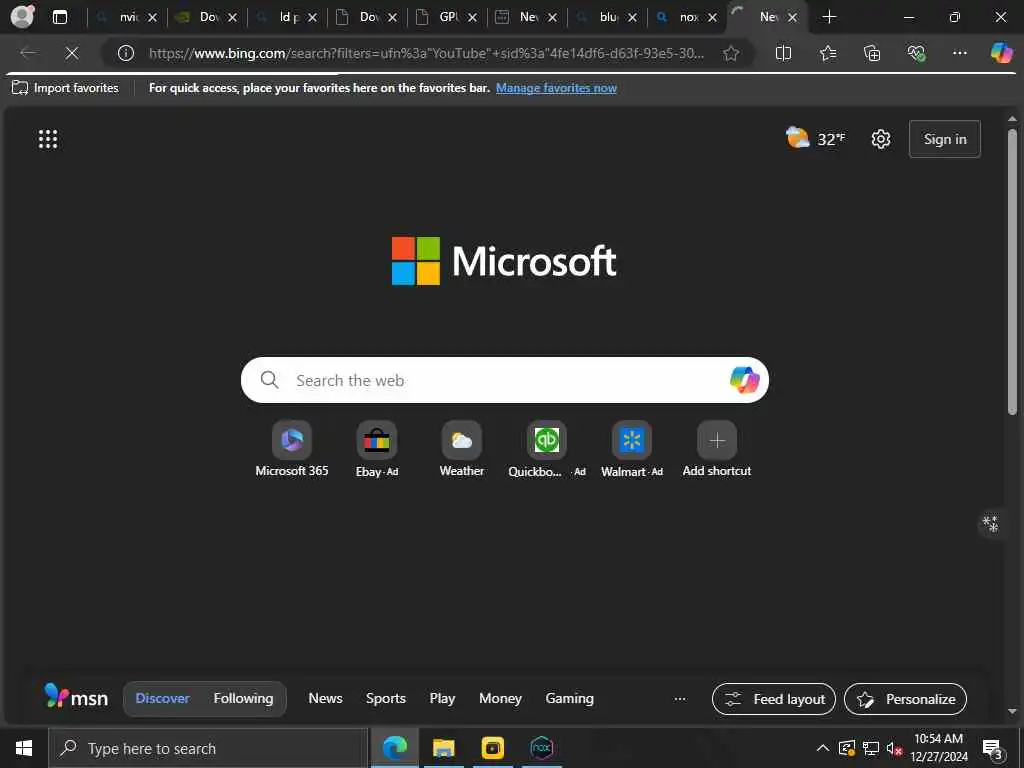
Task: Open split screen icon in toolbar
Action: 783,53
